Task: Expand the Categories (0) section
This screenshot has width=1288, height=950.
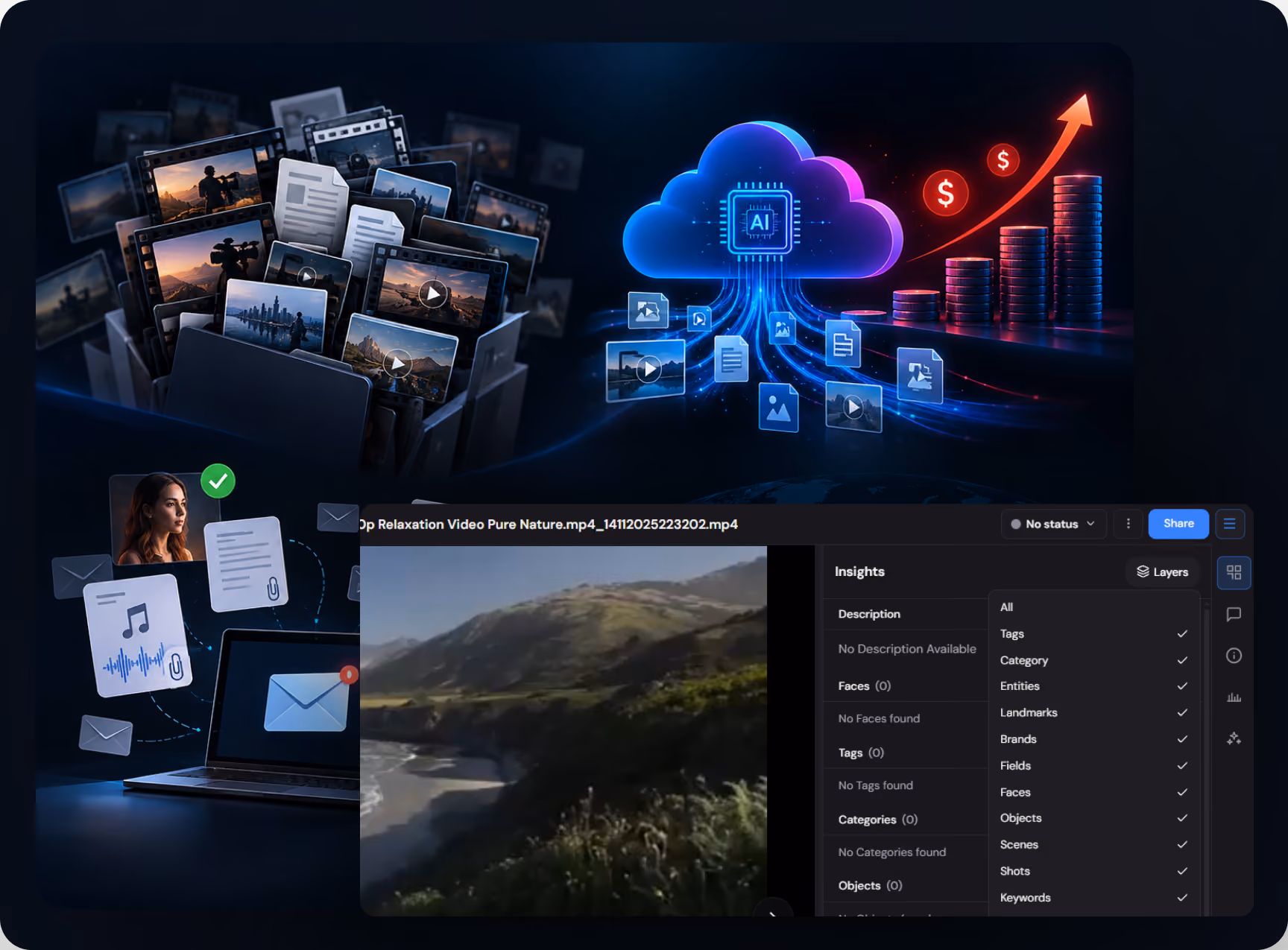Action: (x=906, y=820)
